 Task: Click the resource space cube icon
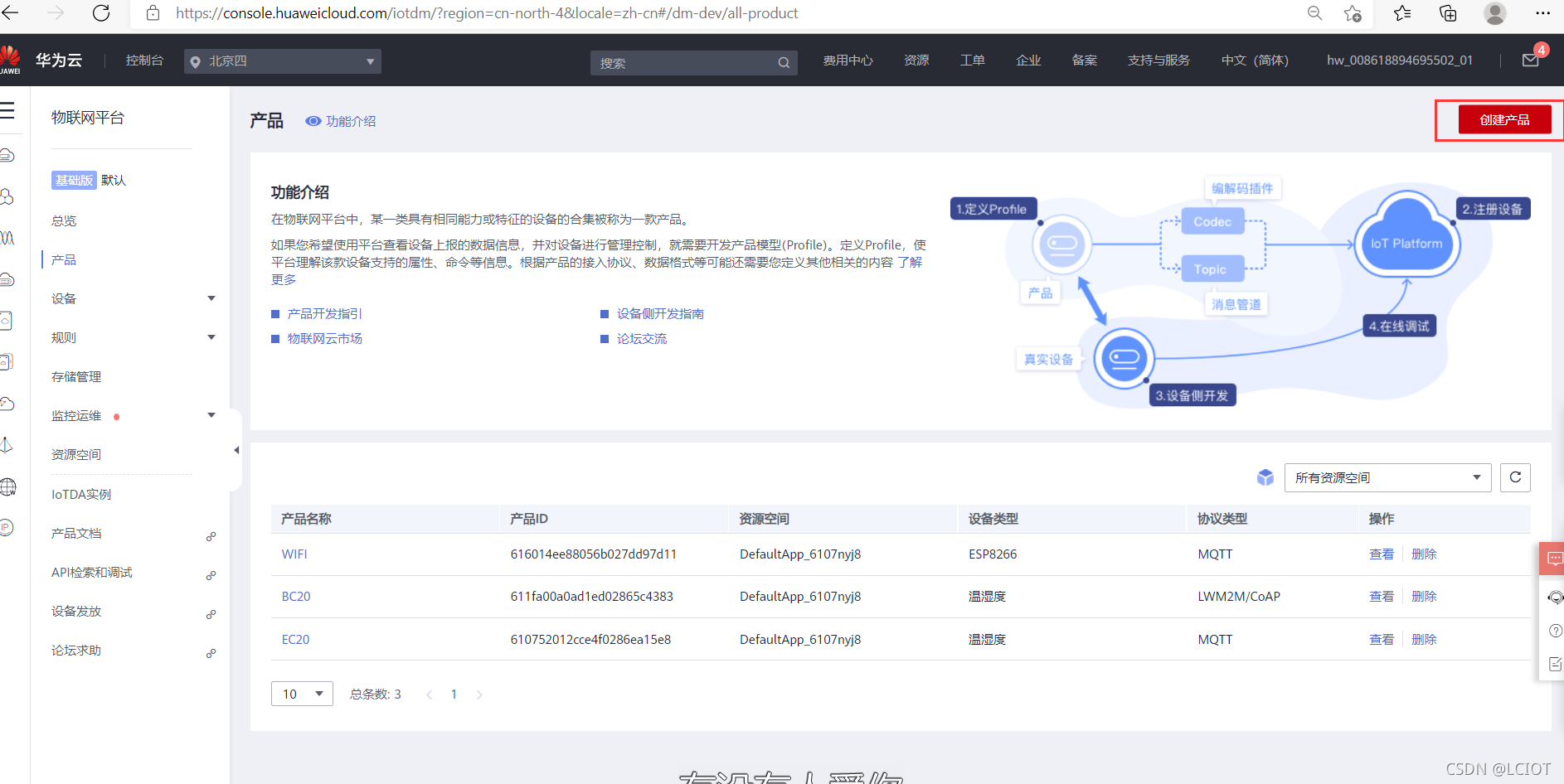(1265, 477)
